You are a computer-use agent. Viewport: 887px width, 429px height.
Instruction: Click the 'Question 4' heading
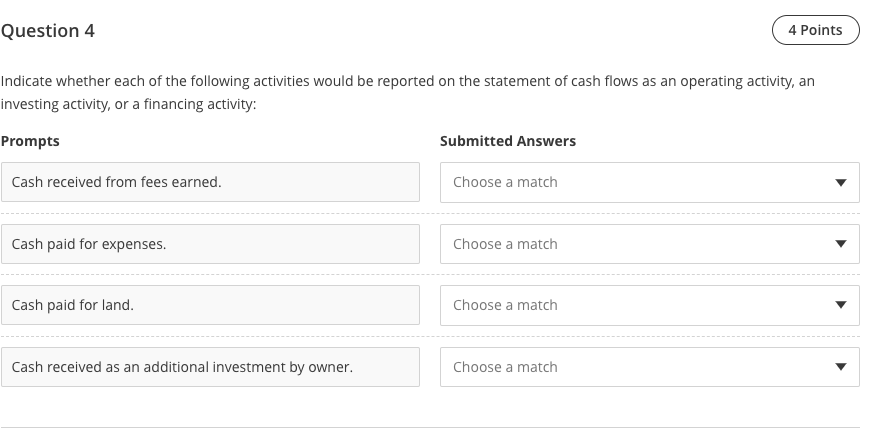[48, 31]
